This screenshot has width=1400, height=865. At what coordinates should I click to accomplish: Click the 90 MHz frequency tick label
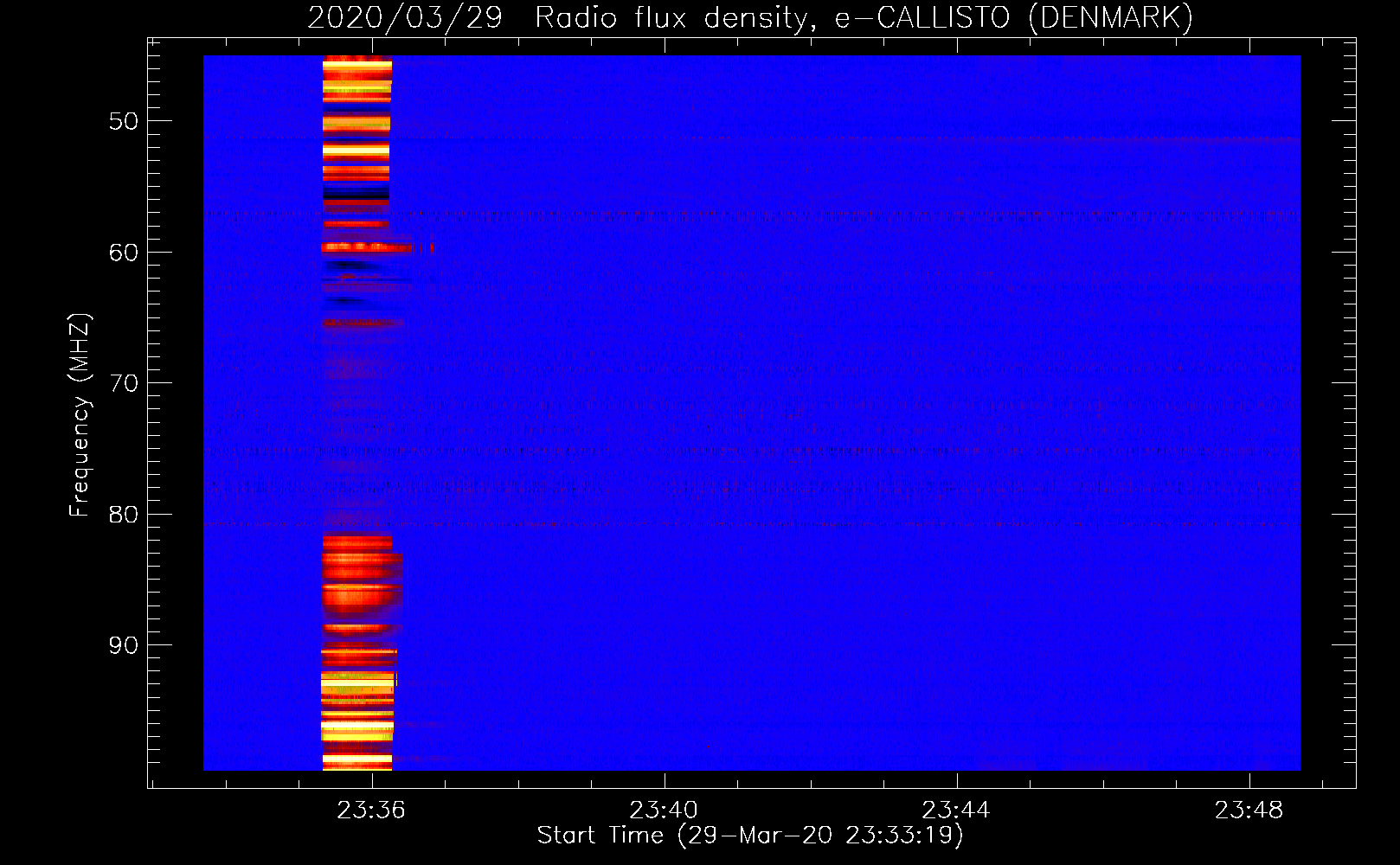(124, 645)
